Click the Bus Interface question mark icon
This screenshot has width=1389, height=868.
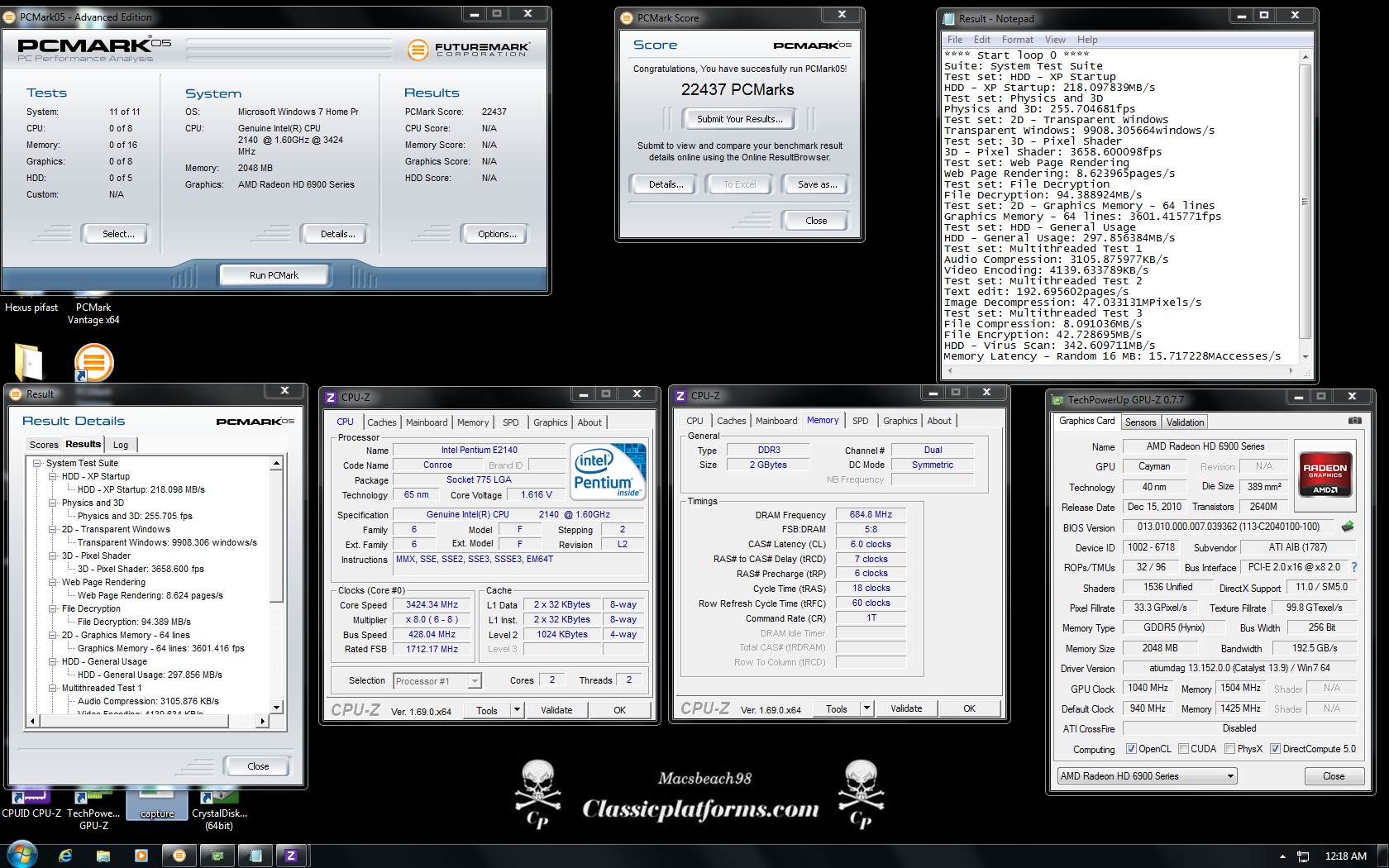point(1353,568)
